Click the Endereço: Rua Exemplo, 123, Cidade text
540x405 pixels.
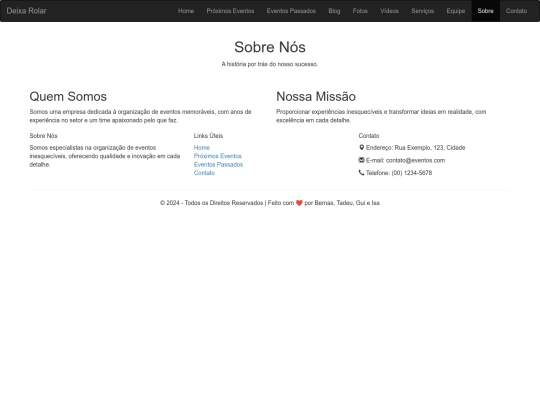click(x=416, y=148)
